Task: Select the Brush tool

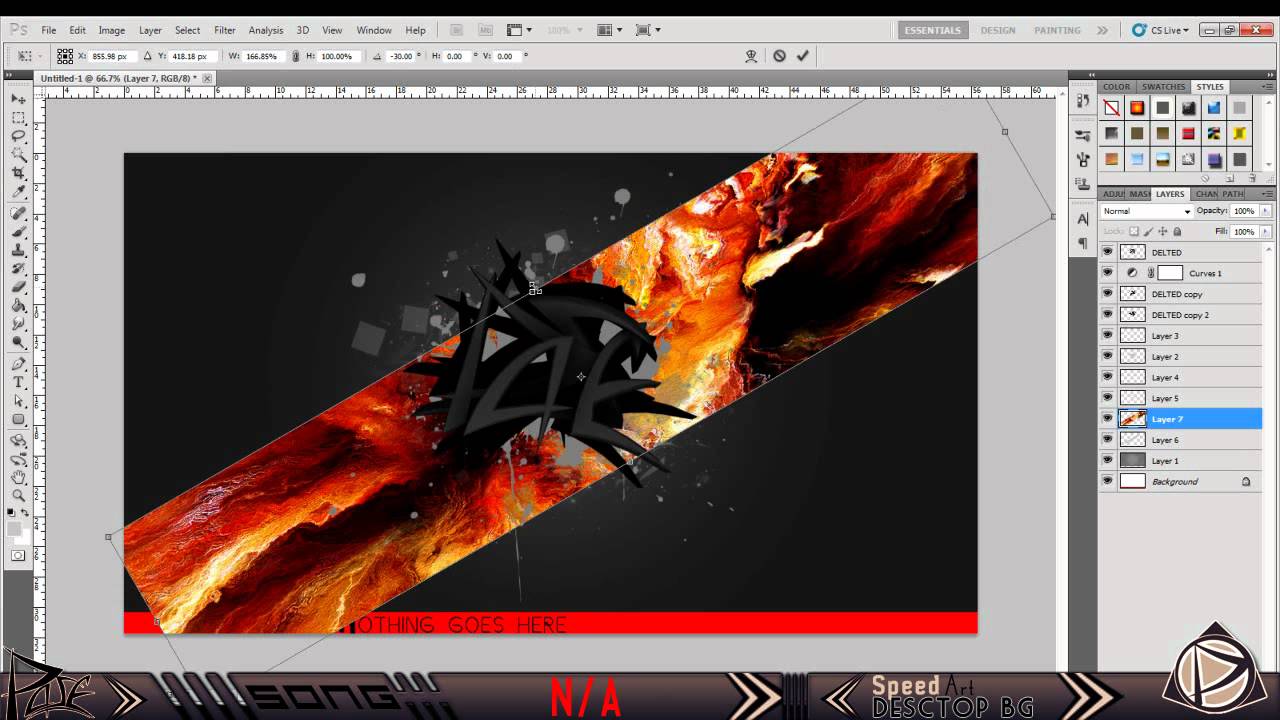Action: (x=18, y=232)
